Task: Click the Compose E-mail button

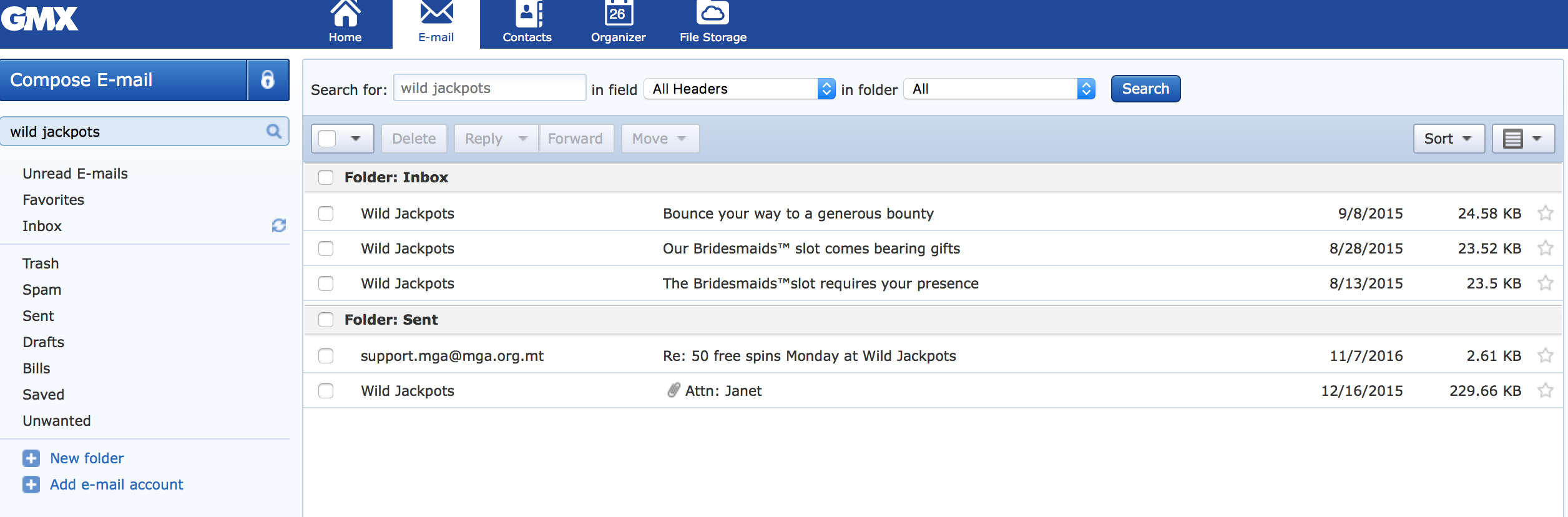Action: coord(124,80)
